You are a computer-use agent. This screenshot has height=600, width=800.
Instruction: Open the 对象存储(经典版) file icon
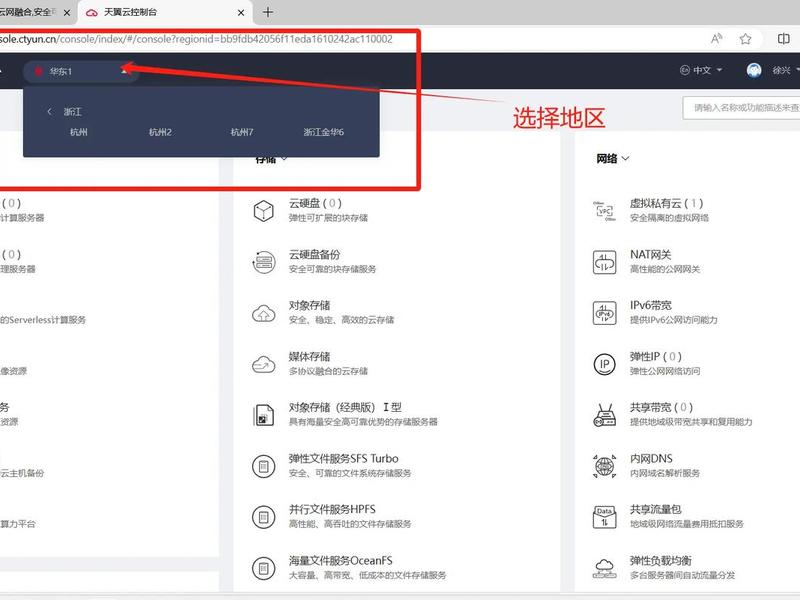pos(263,415)
